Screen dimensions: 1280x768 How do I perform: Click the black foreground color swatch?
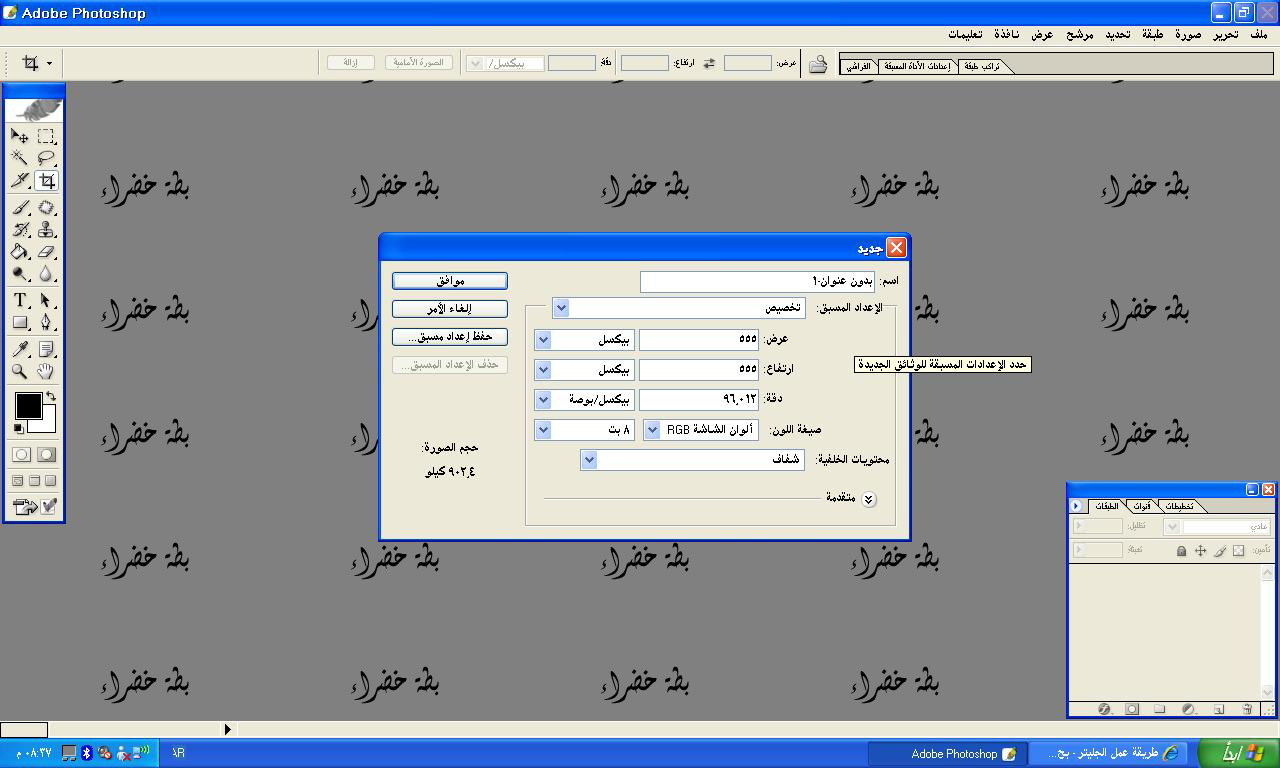pos(28,405)
